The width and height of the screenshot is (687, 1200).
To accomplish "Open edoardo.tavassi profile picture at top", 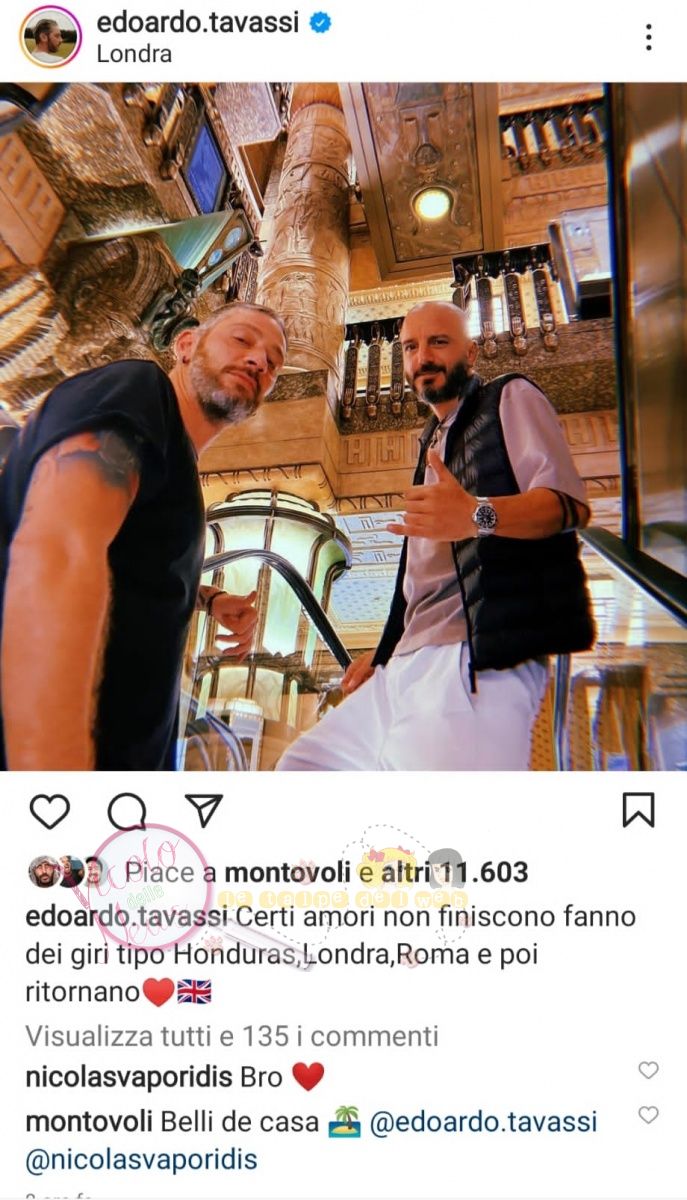I will coord(50,37).
